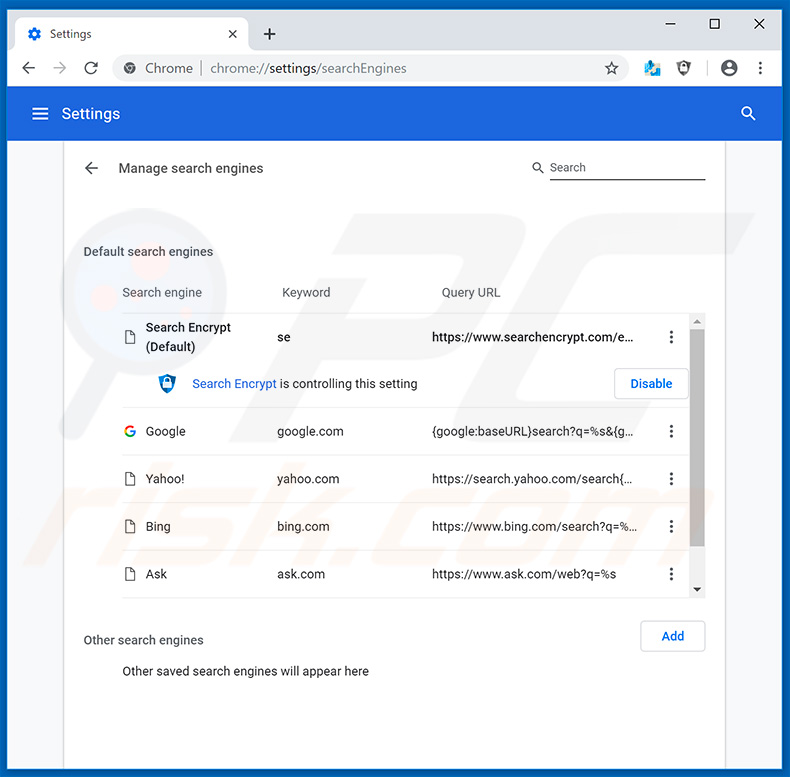
Task: Click Add for other search engines
Action: (673, 636)
